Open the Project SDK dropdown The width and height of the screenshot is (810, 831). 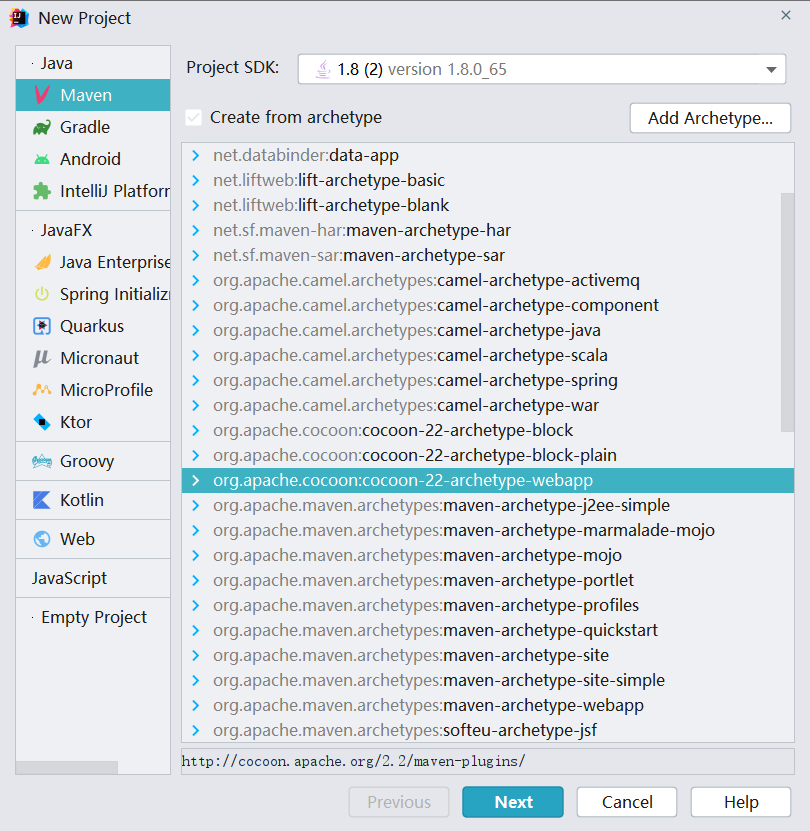[770, 69]
